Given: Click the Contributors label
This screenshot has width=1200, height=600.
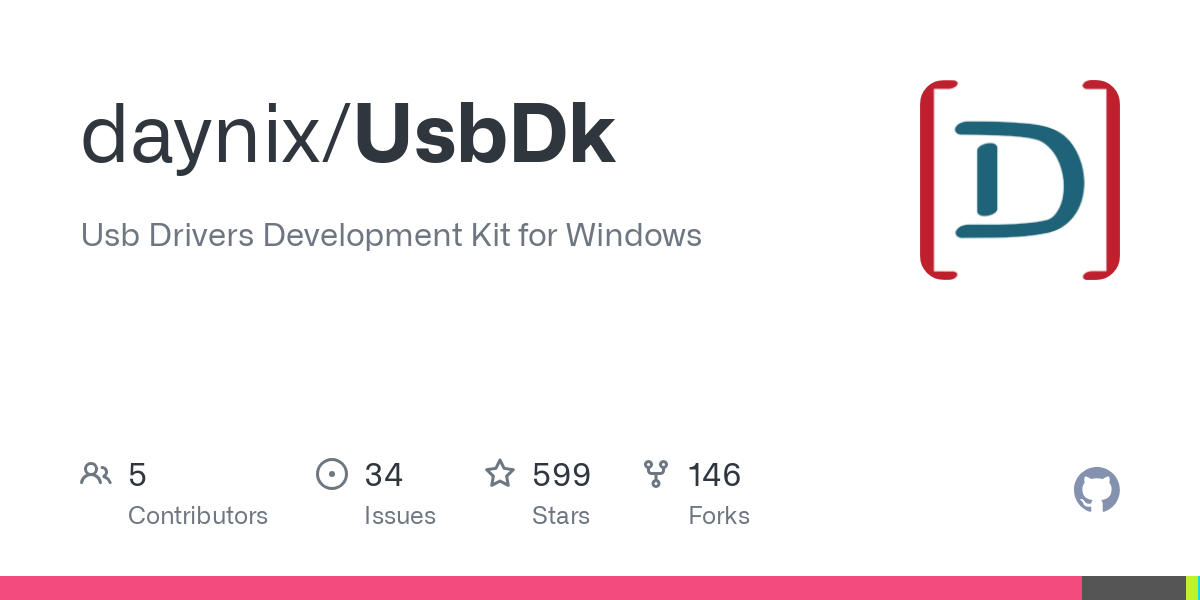Looking at the screenshot, I should [198, 516].
